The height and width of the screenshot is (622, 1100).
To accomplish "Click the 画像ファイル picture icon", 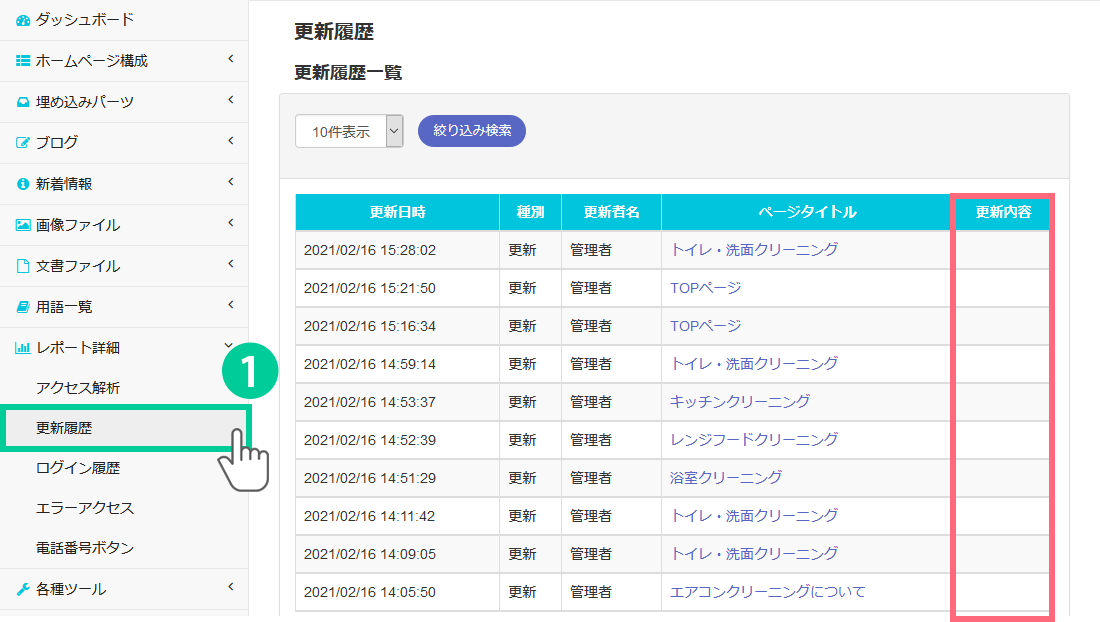I will point(23,225).
